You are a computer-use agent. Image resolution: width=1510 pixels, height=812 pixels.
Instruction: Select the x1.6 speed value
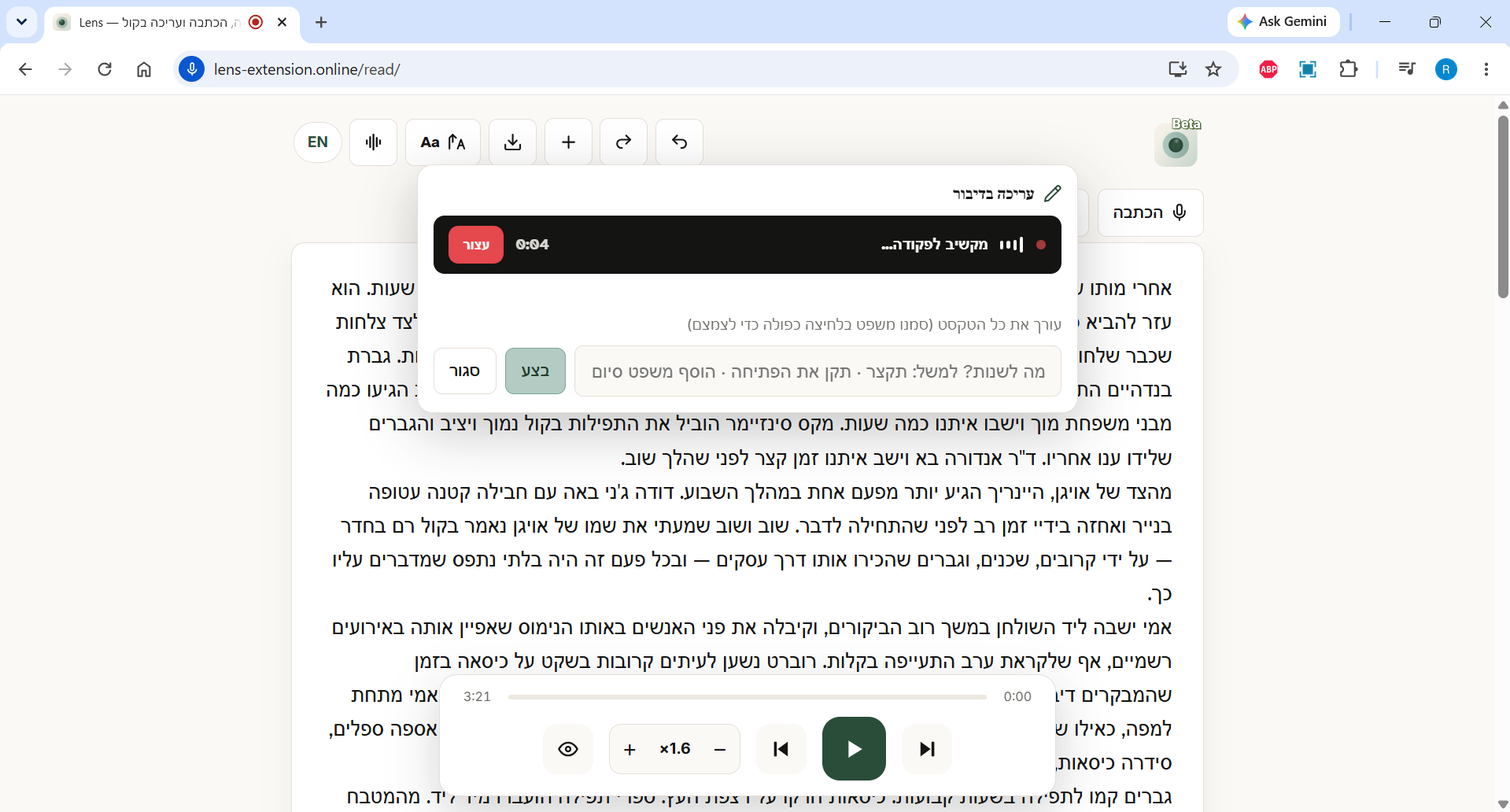(675, 748)
